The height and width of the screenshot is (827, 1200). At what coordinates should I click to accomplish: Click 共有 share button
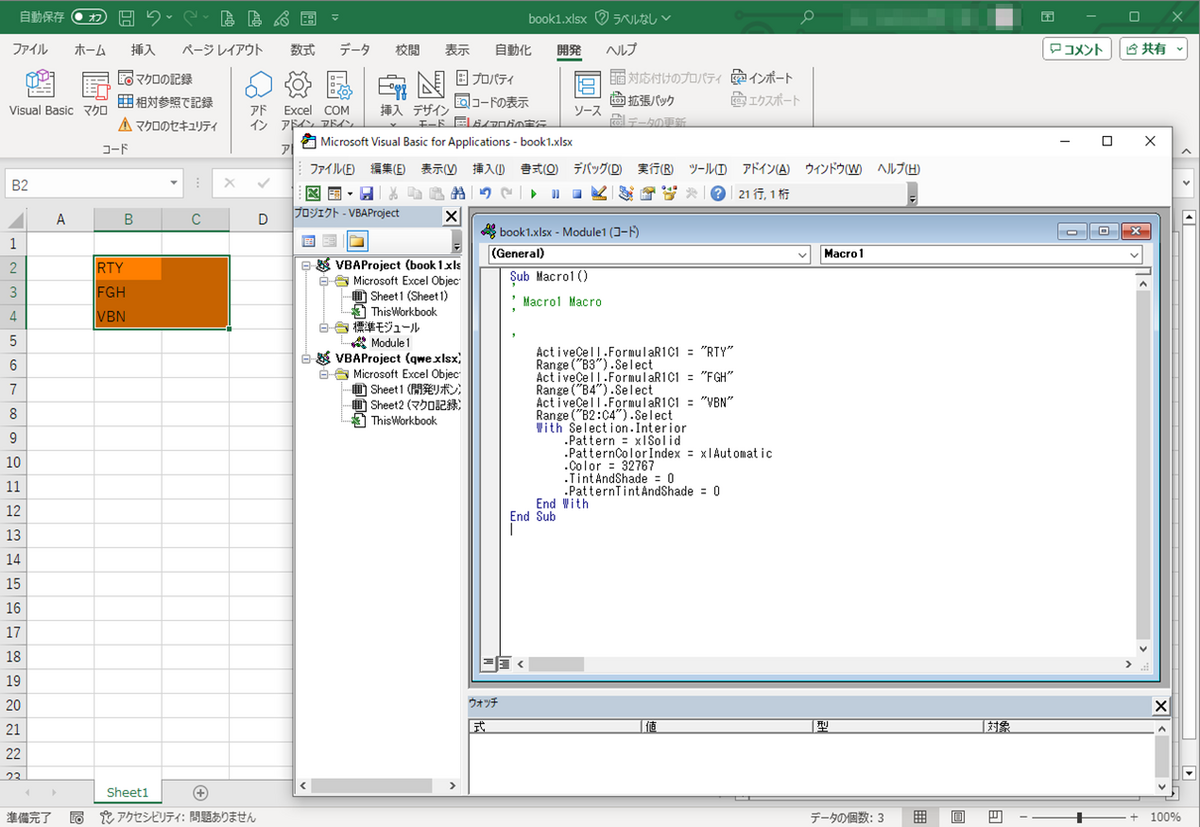[1153, 49]
